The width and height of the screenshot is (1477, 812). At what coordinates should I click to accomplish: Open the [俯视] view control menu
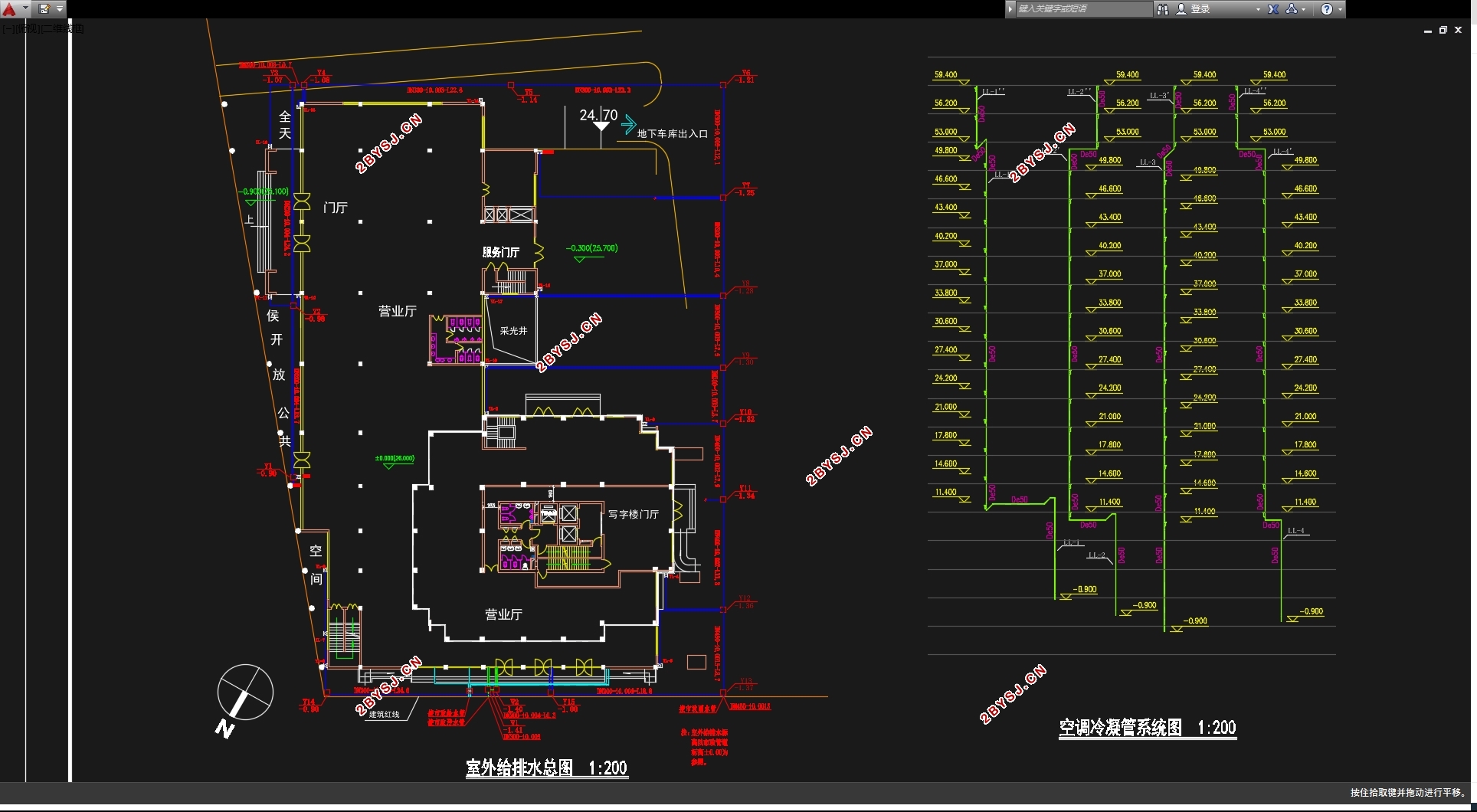pos(28,28)
